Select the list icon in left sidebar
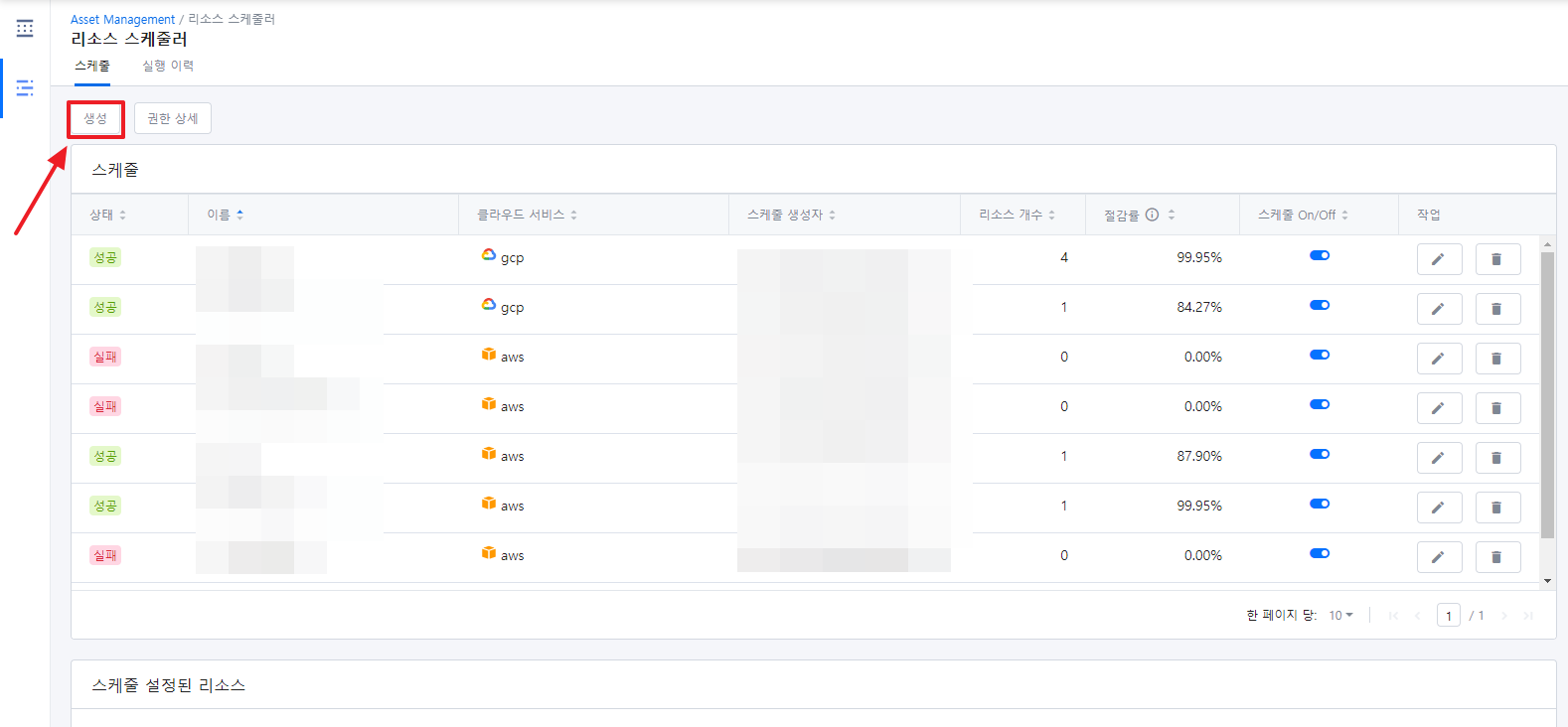The width and height of the screenshot is (1568, 727). tap(25, 88)
